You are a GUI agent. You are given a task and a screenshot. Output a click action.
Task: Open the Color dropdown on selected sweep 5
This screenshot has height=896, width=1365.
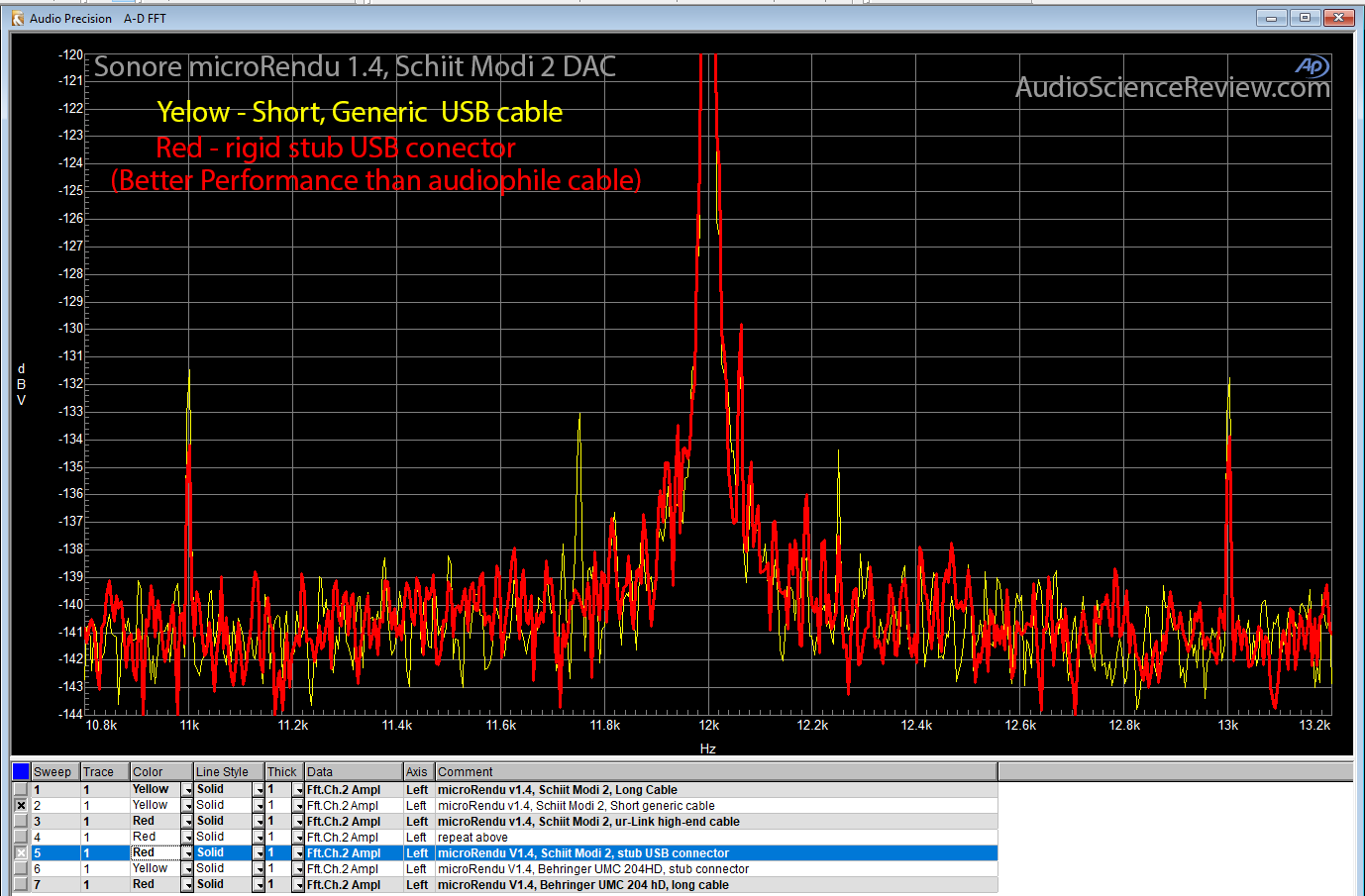tap(187, 853)
